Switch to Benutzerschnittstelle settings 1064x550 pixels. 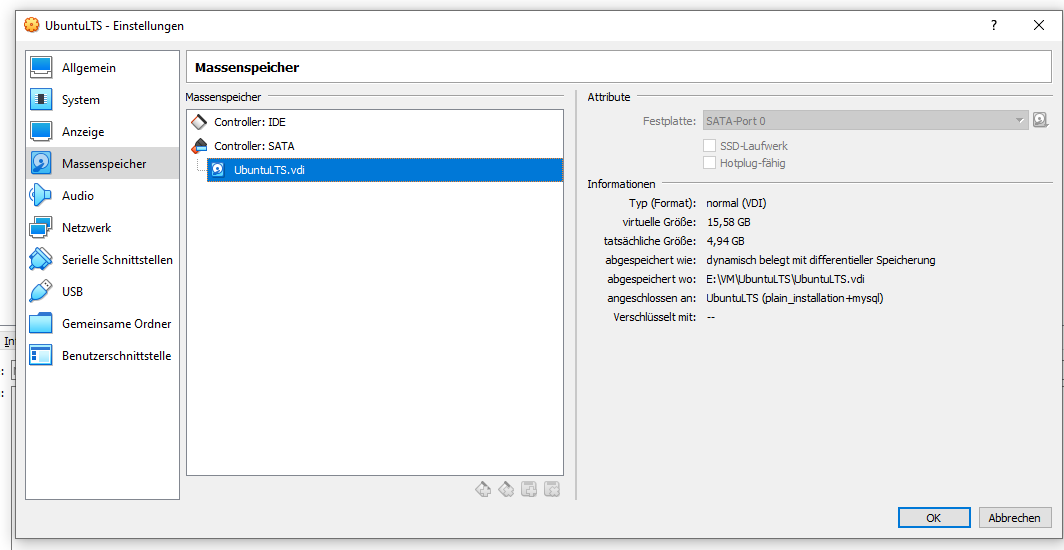[x=102, y=355]
